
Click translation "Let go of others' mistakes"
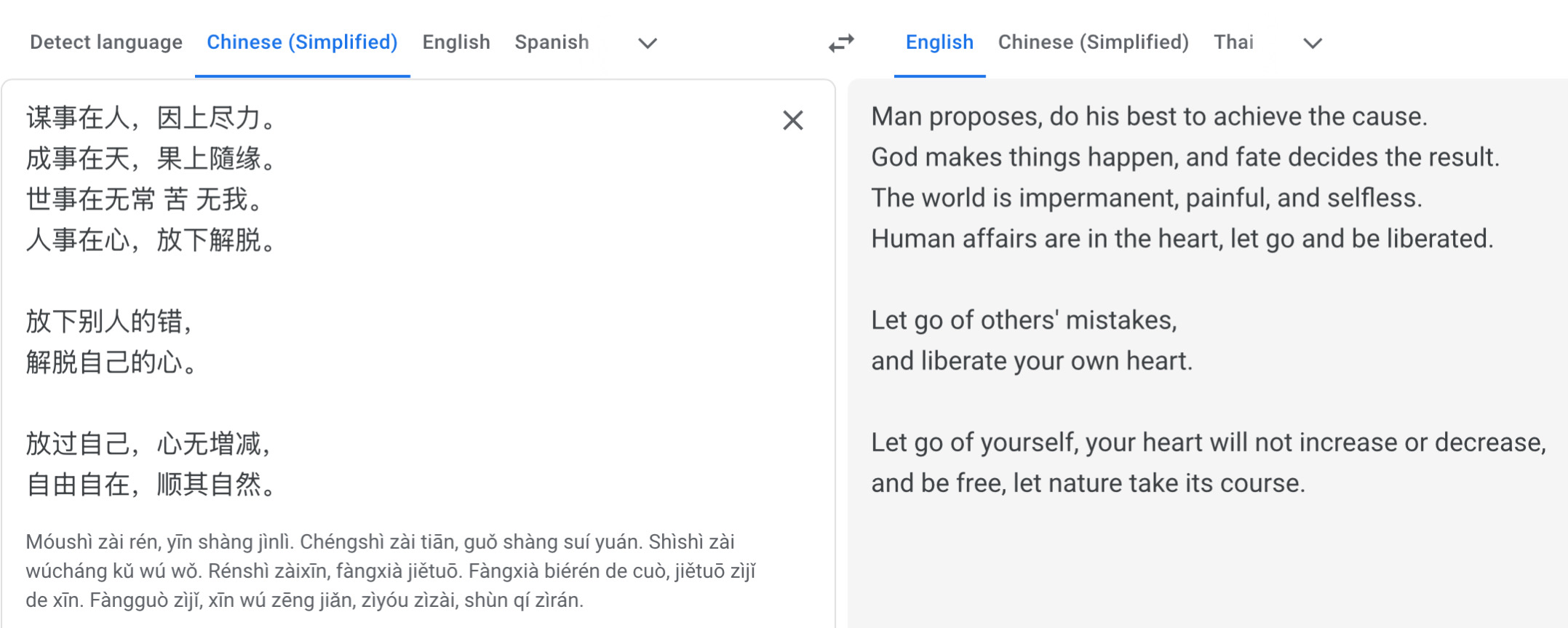click(1023, 320)
